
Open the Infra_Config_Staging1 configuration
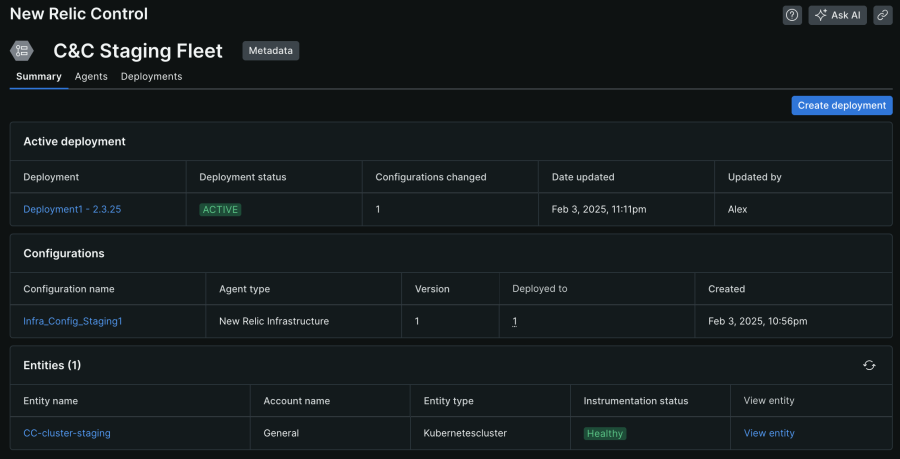coord(73,321)
